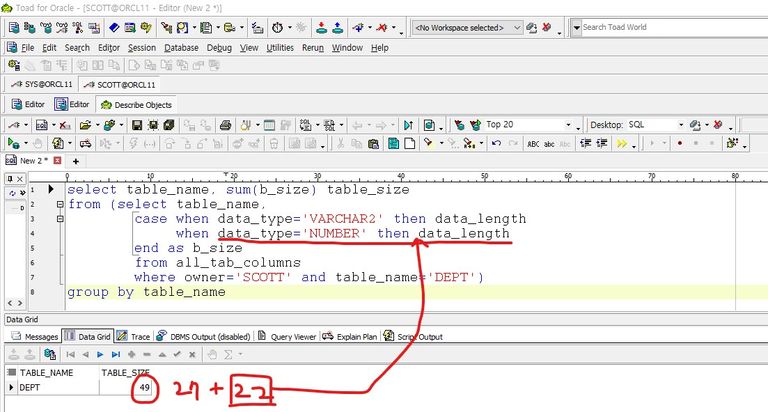768x412 pixels.
Task: Open the Desktop SQL dropdown
Action: click(x=681, y=125)
